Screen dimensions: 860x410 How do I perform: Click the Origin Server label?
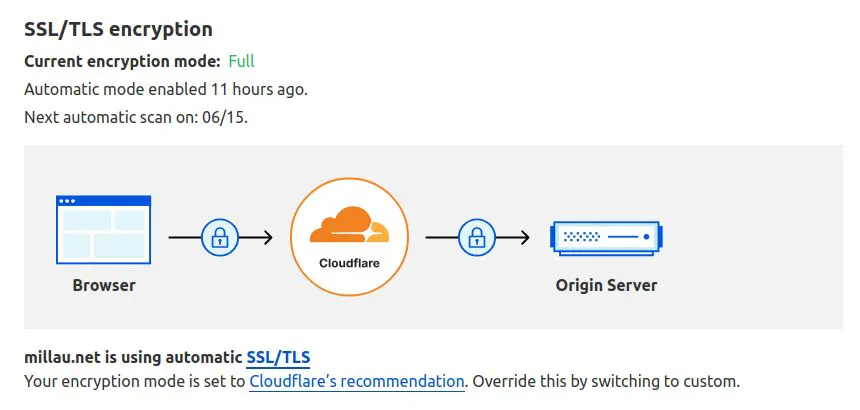(606, 285)
